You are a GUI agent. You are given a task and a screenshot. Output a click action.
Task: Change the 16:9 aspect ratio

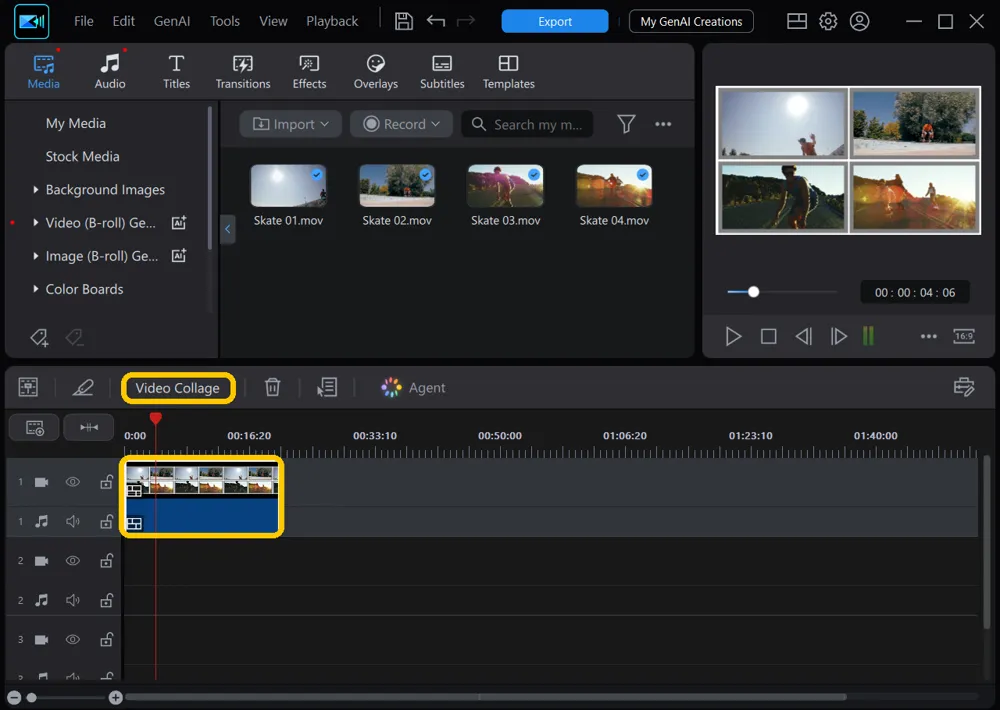click(x=964, y=336)
